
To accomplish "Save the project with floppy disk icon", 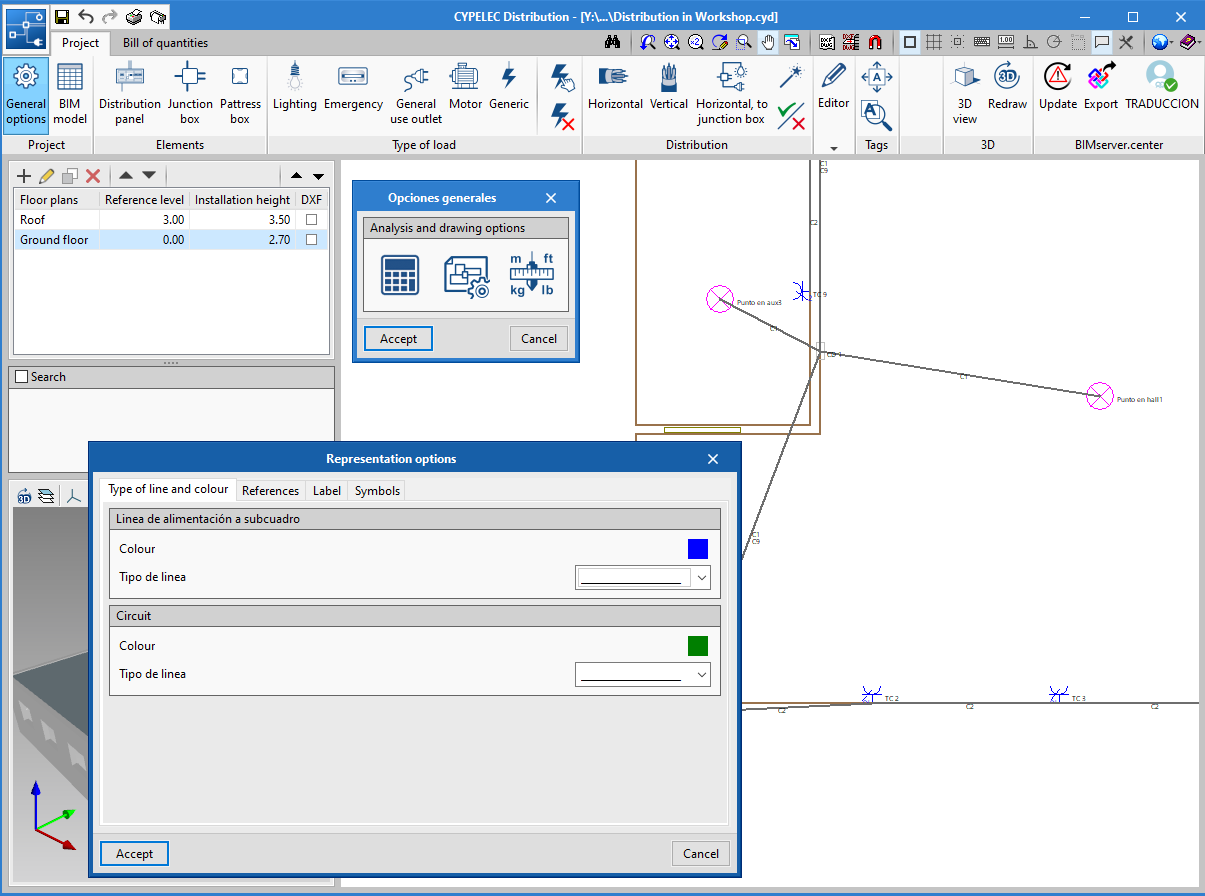I will pyautogui.click(x=62, y=17).
